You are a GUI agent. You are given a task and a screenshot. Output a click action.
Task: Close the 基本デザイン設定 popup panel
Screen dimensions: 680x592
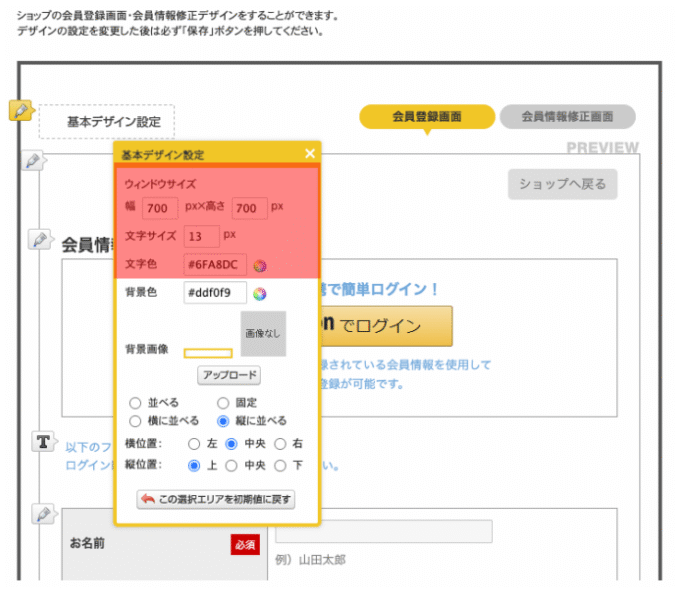(x=310, y=154)
